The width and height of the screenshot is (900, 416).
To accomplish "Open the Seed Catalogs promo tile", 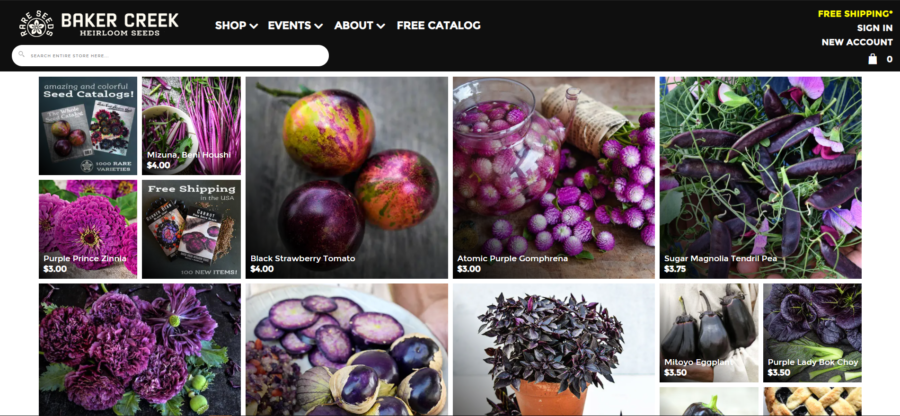I will tap(88, 126).
